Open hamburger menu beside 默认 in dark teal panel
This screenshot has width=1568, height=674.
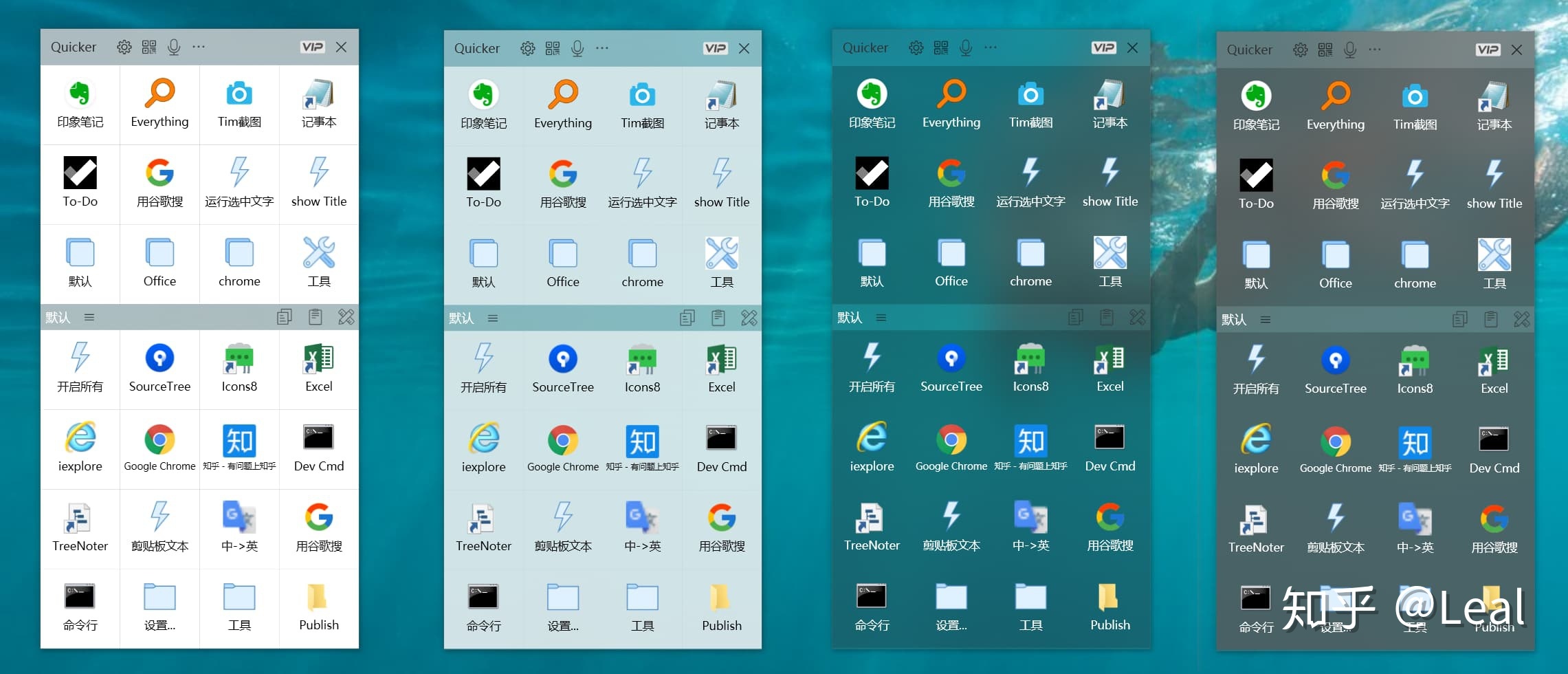coord(881,317)
